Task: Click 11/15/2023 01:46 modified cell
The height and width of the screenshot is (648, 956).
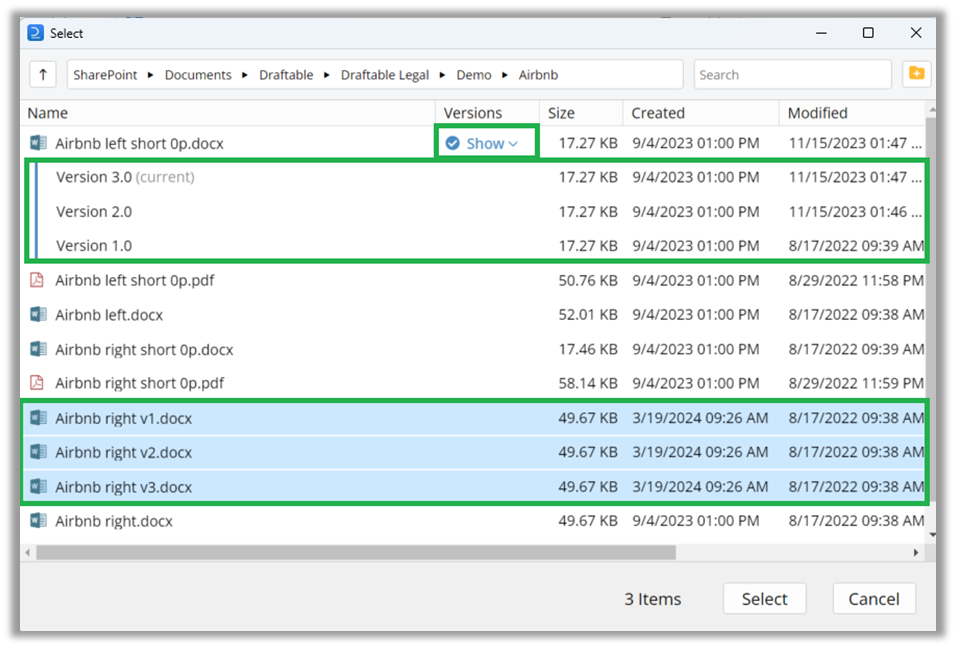Action: [x=855, y=212]
